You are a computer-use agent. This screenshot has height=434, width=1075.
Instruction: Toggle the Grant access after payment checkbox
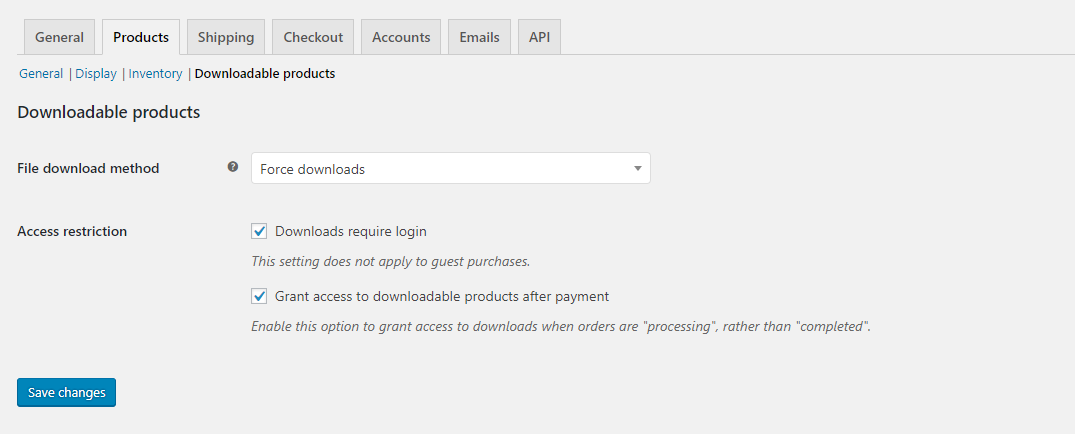click(x=260, y=297)
